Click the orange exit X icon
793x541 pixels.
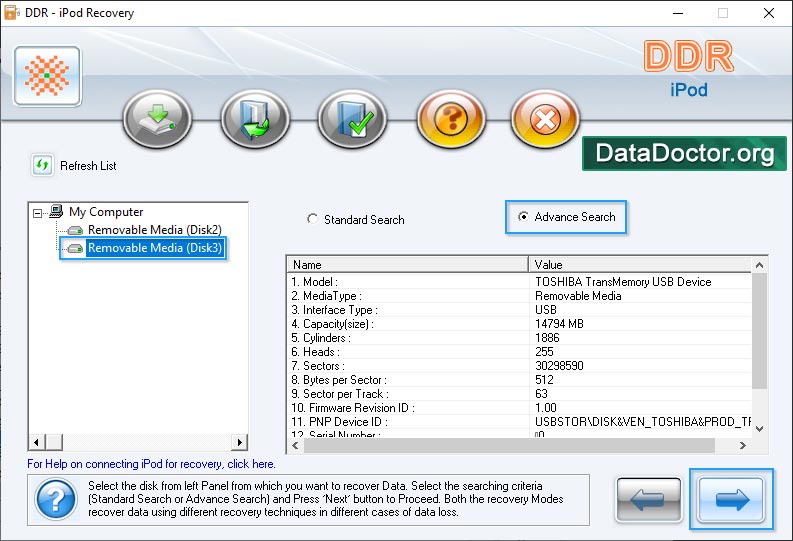point(545,119)
